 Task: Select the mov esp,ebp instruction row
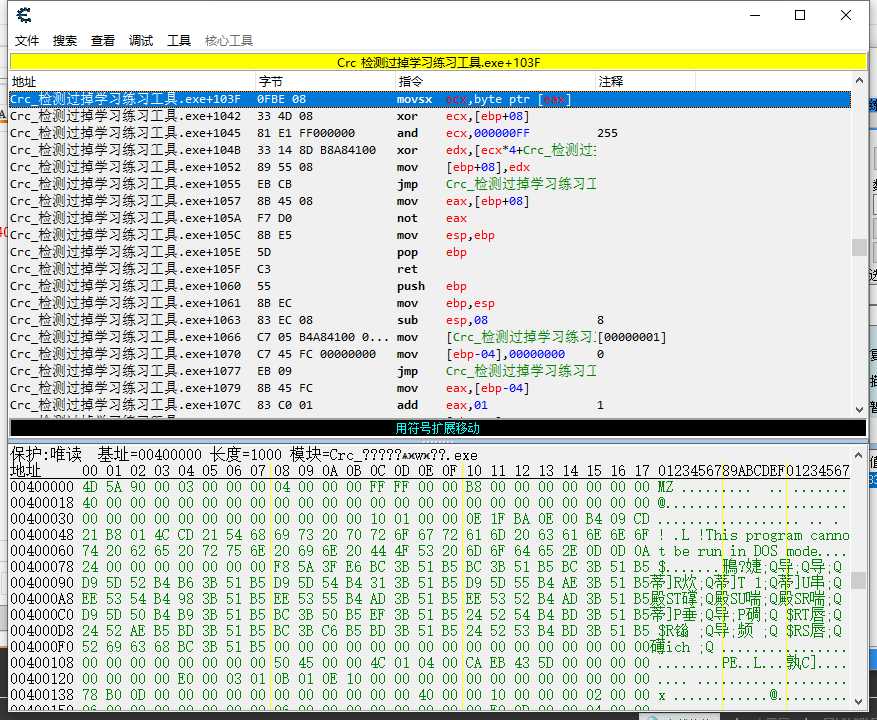pos(430,235)
